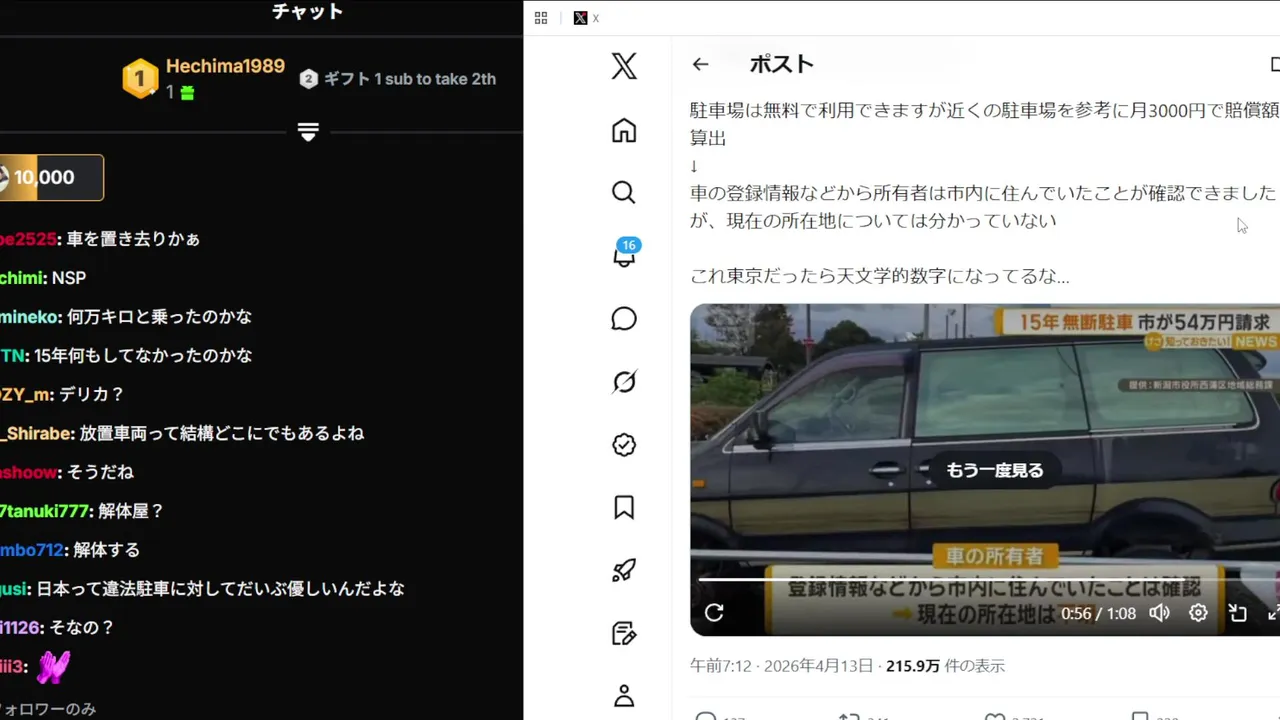
Task: Click post text これ東京だったら天文学的数字になってるな...
Action: 880,276
